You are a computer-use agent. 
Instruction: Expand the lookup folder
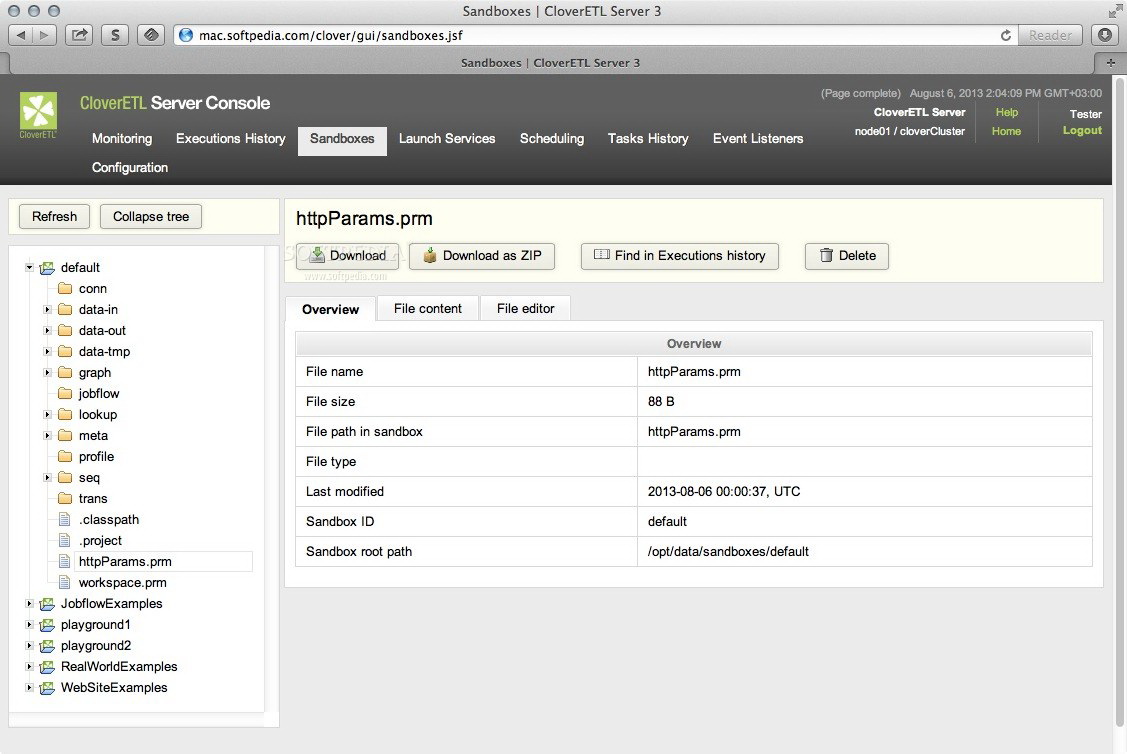click(47, 415)
